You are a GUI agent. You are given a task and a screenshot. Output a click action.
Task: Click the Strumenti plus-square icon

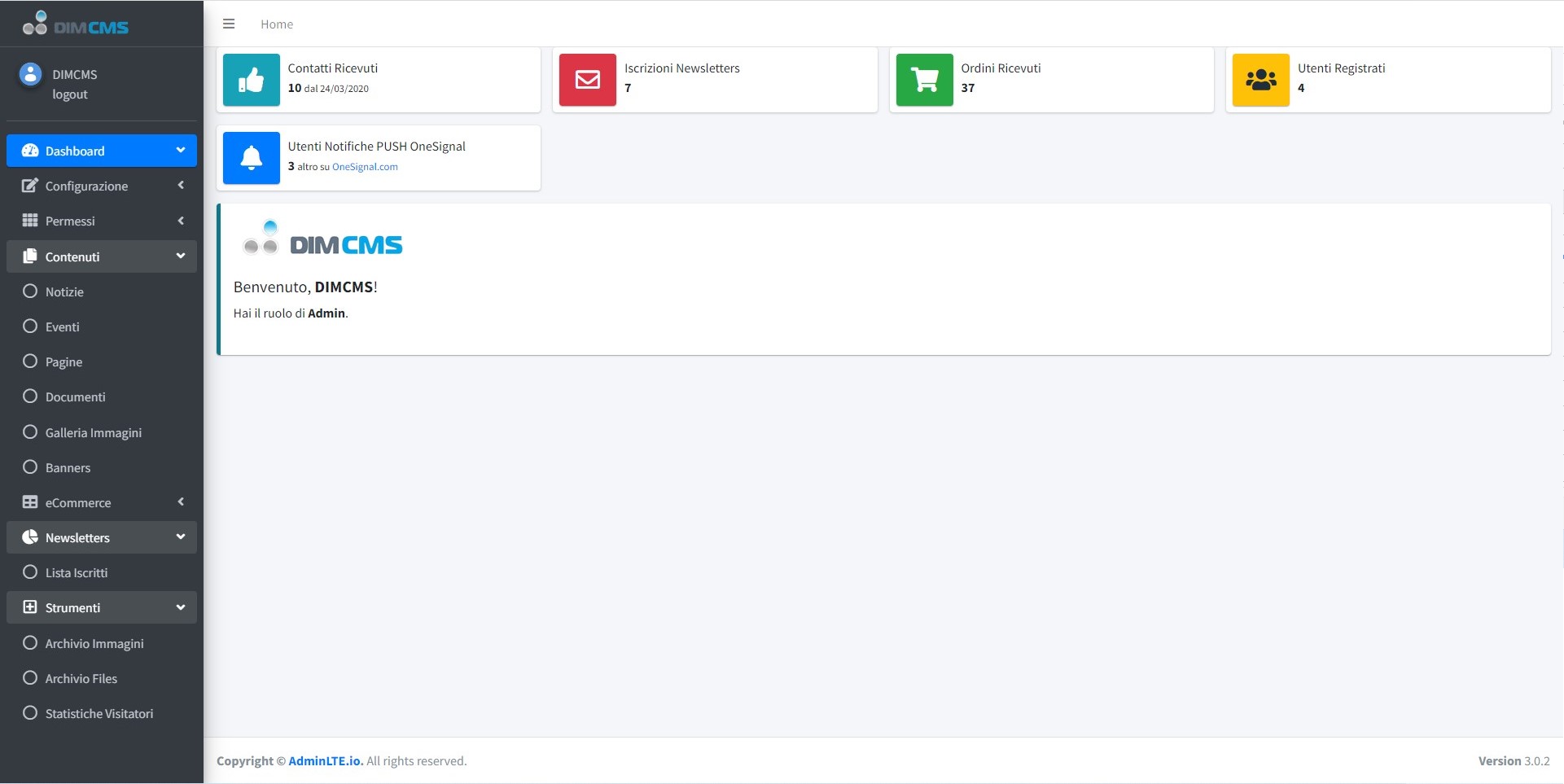click(30, 607)
